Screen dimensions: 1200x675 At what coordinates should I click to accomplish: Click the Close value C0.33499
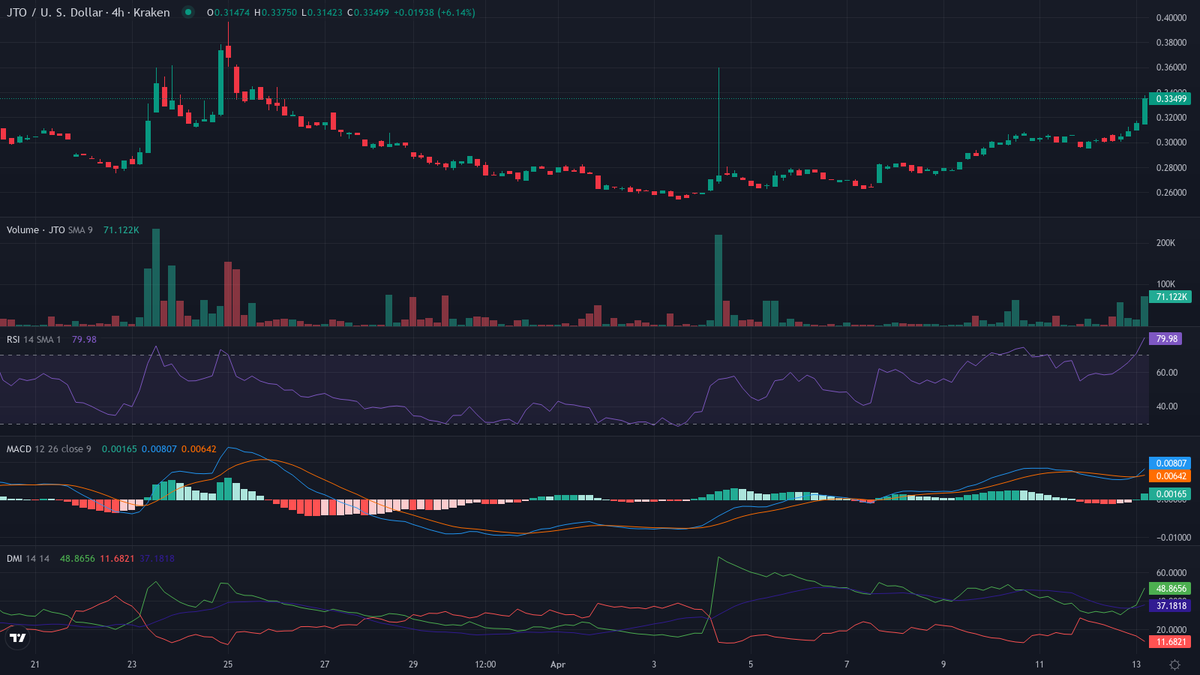tap(367, 12)
